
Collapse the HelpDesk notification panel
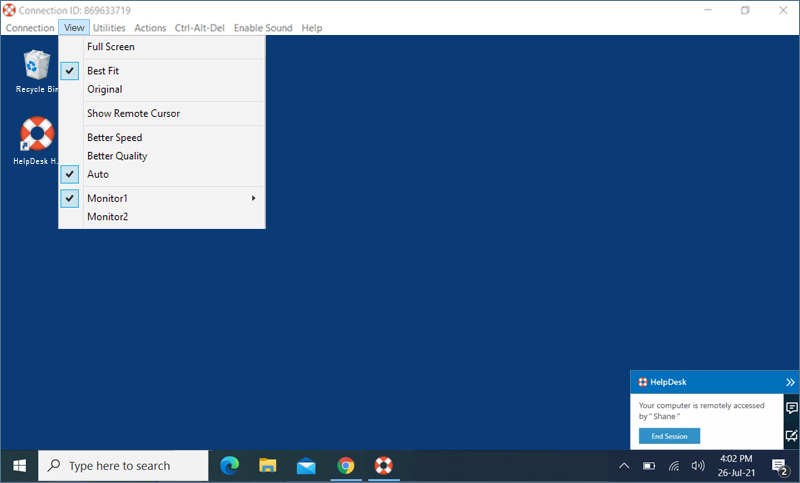(x=790, y=382)
